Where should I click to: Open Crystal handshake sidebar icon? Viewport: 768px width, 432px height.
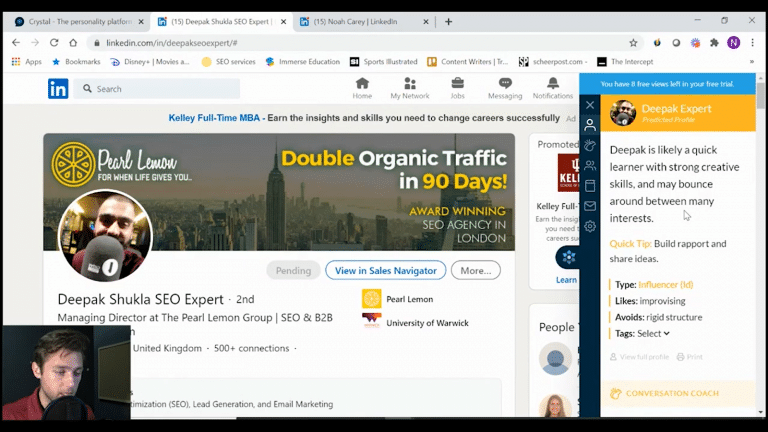click(x=590, y=145)
